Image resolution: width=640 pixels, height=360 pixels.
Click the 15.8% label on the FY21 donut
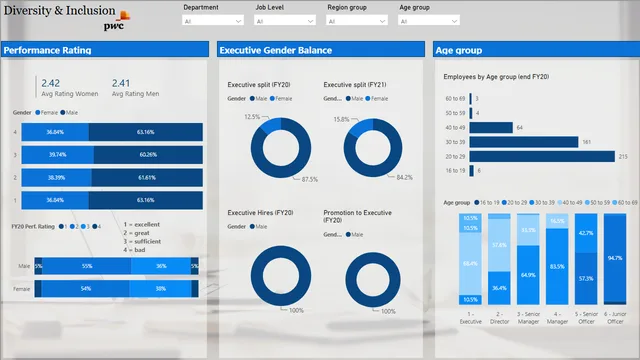342,120
